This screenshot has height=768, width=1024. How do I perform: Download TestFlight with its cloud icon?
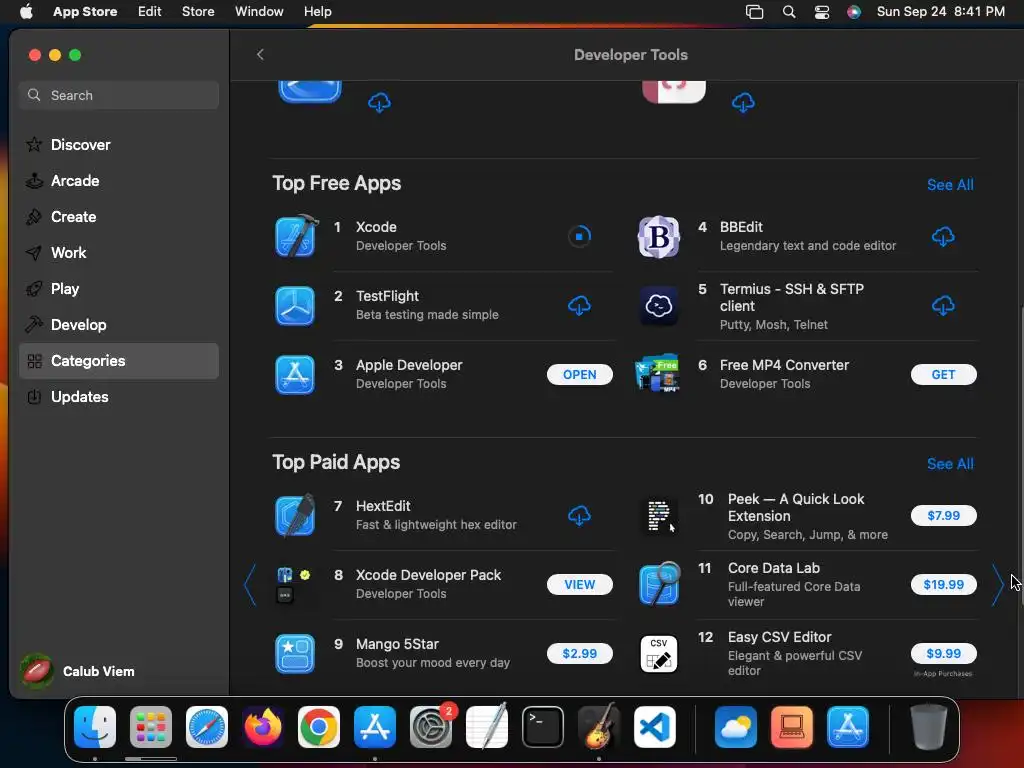[x=579, y=305]
